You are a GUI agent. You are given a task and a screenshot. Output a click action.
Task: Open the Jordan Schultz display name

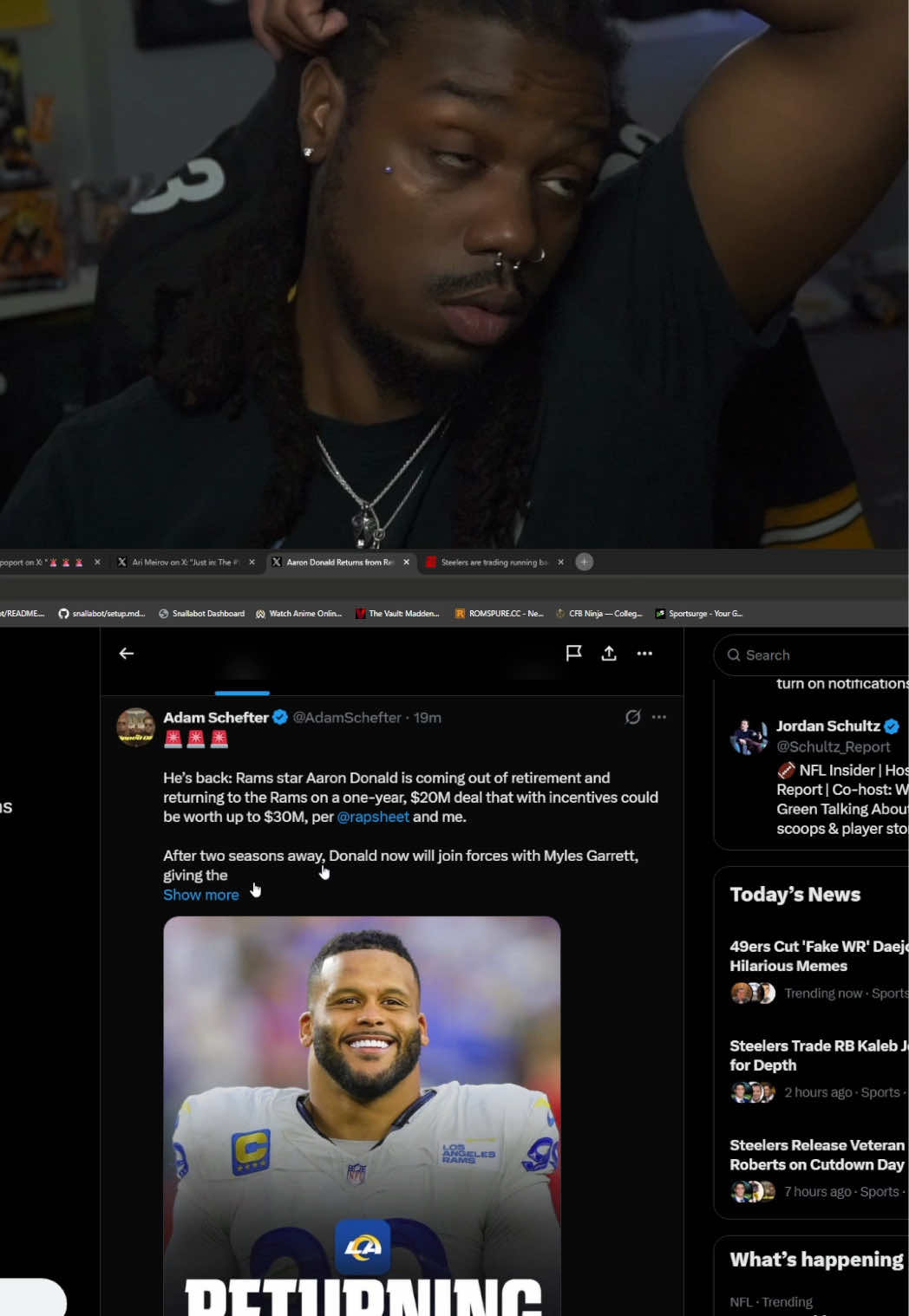(828, 726)
